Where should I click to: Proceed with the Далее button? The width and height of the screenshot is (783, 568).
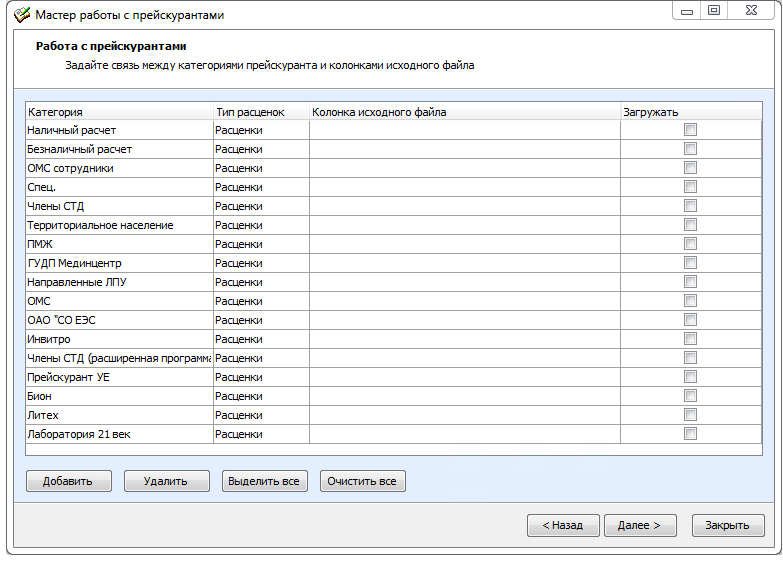pos(640,525)
